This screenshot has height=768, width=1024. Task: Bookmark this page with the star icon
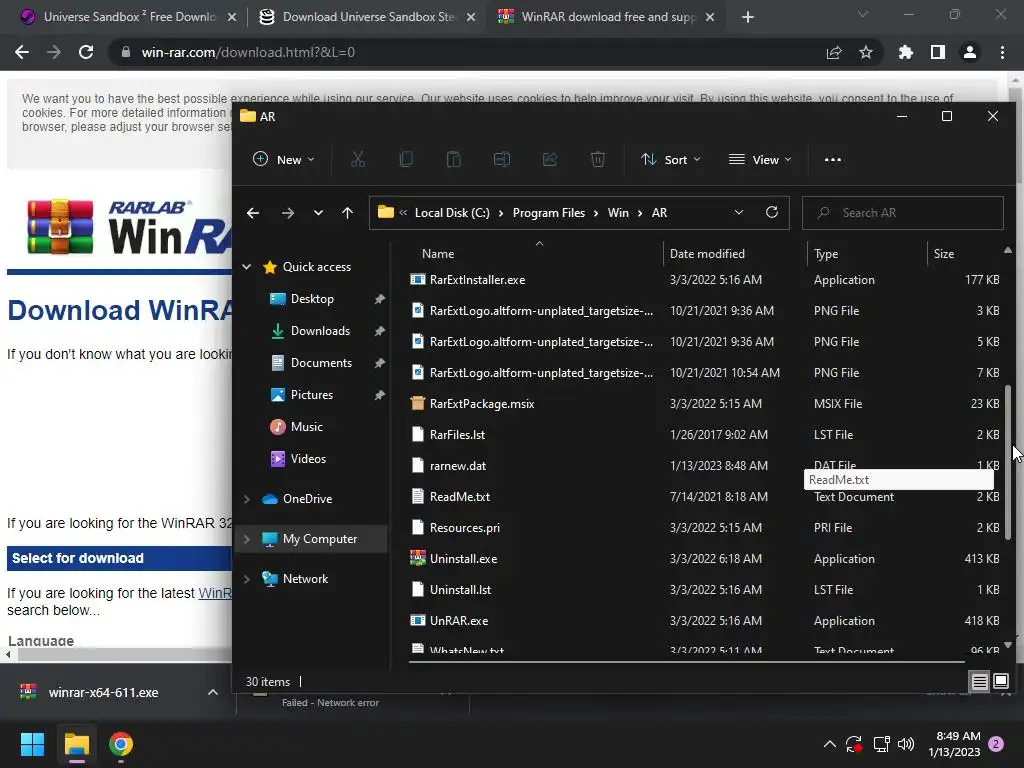click(866, 52)
